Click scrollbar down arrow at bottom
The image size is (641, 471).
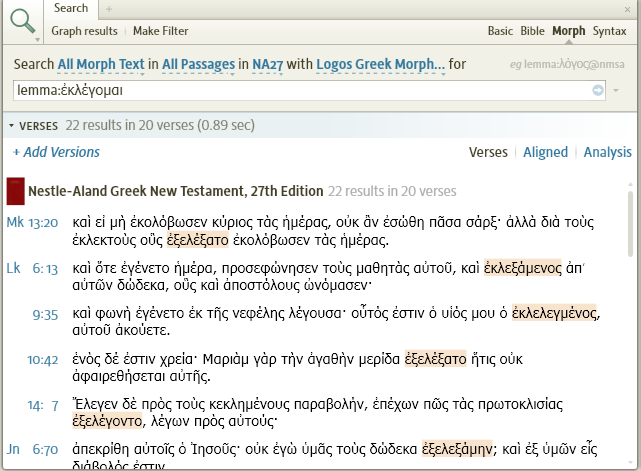(630, 463)
